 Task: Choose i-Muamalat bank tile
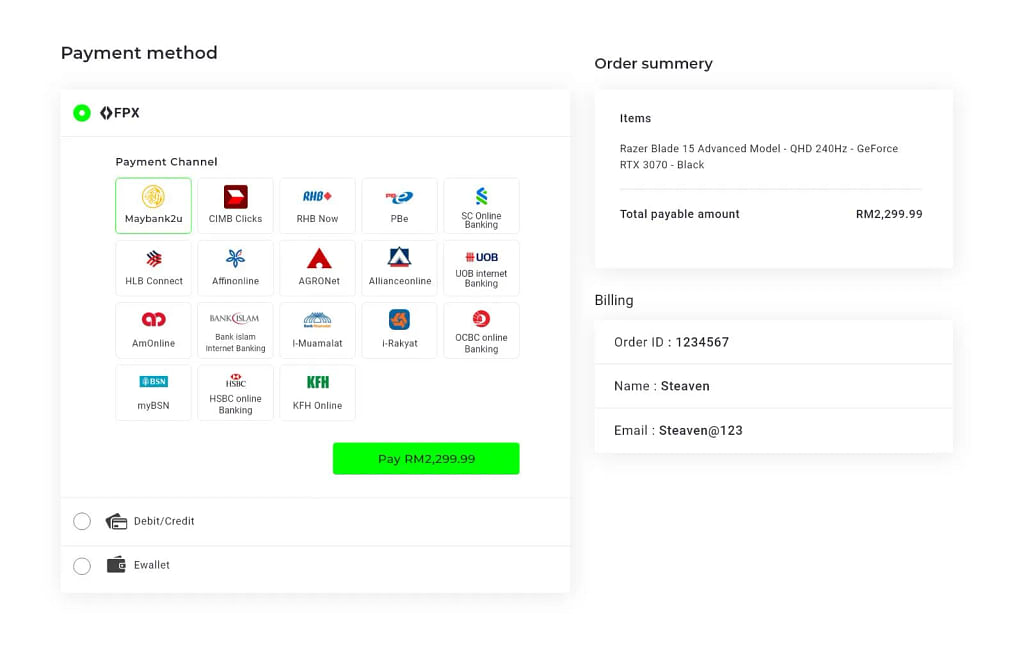(x=317, y=330)
